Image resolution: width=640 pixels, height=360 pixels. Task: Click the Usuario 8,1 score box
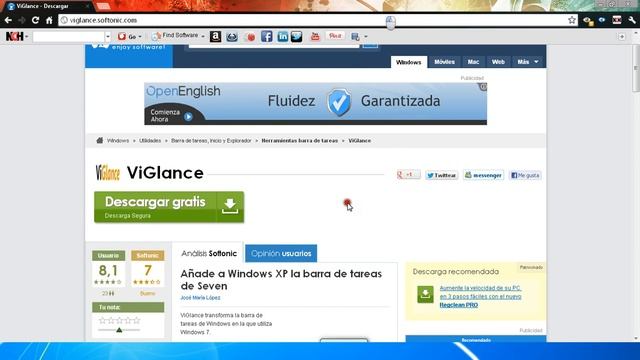(108, 269)
